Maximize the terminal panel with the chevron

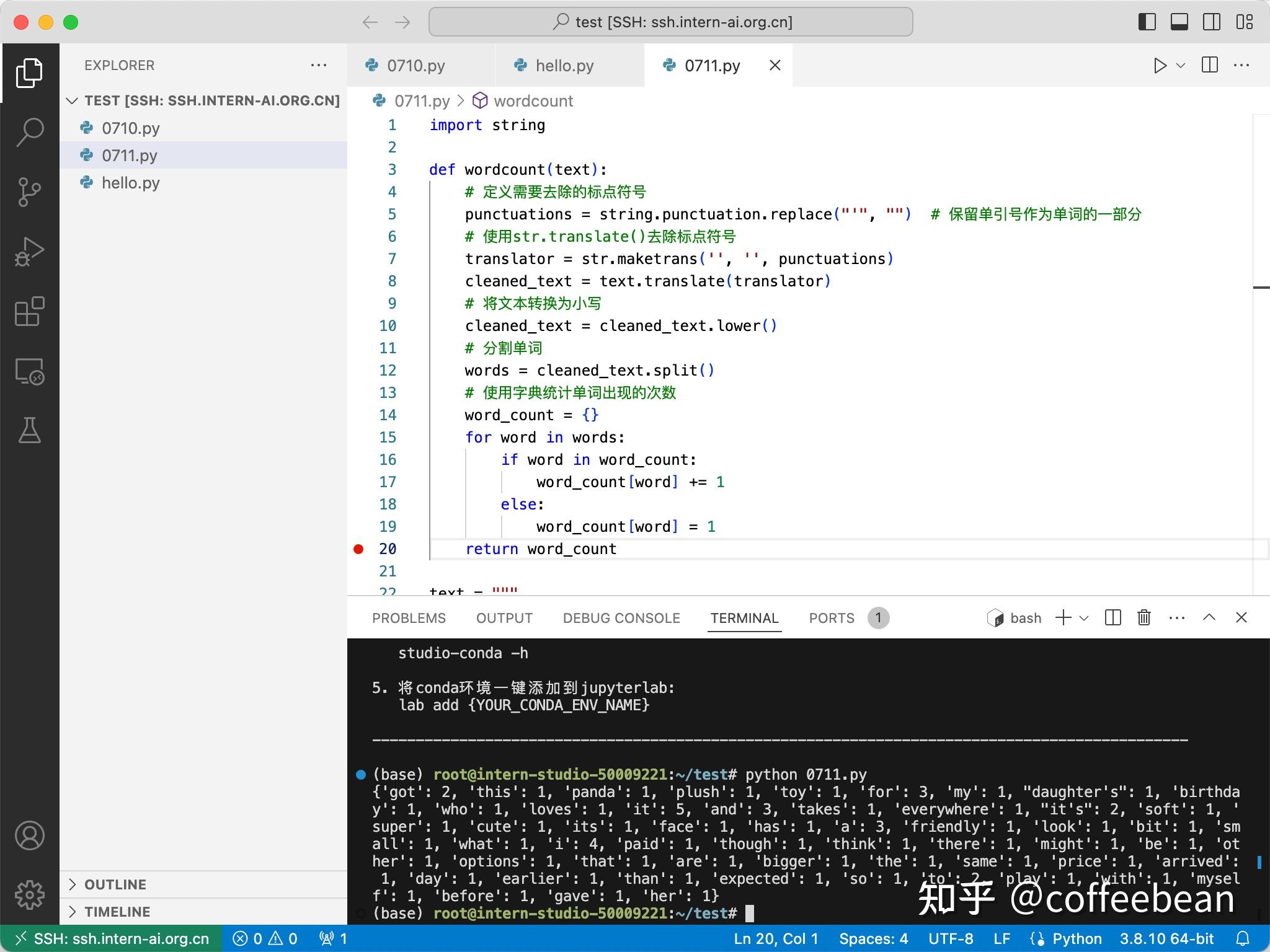point(1209,617)
